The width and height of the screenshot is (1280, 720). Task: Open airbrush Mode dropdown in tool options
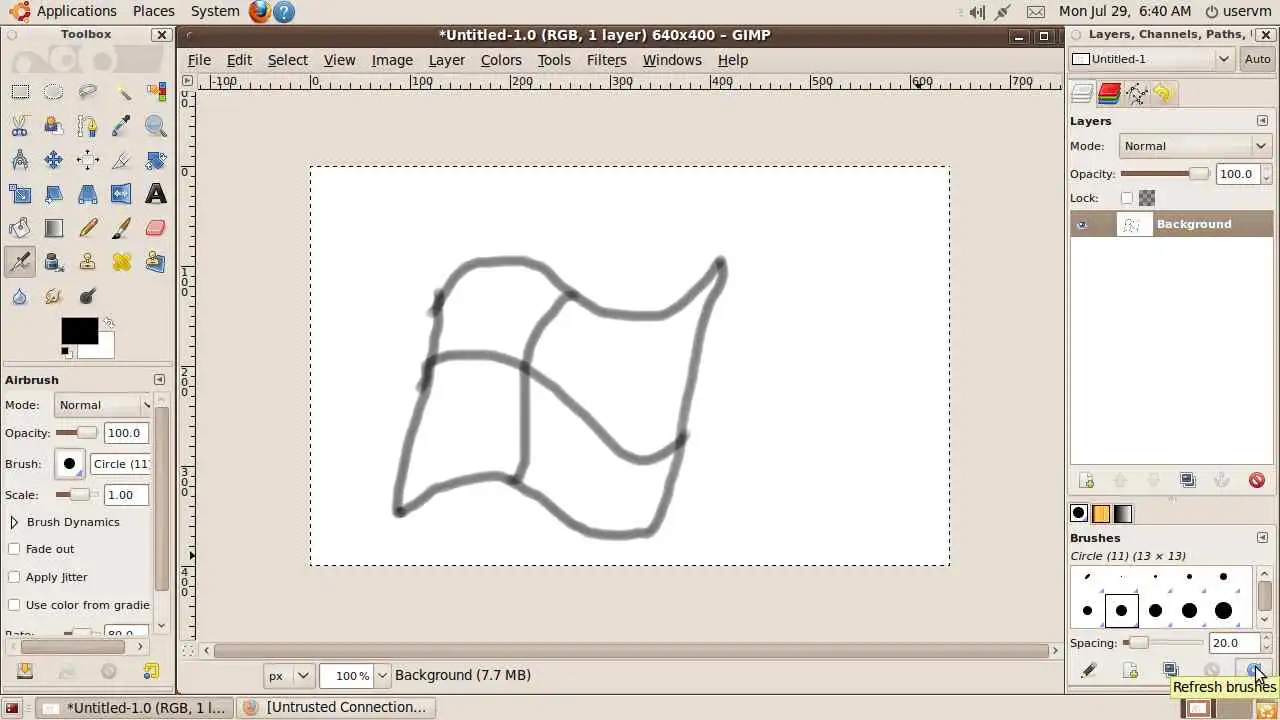coord(103,405)
